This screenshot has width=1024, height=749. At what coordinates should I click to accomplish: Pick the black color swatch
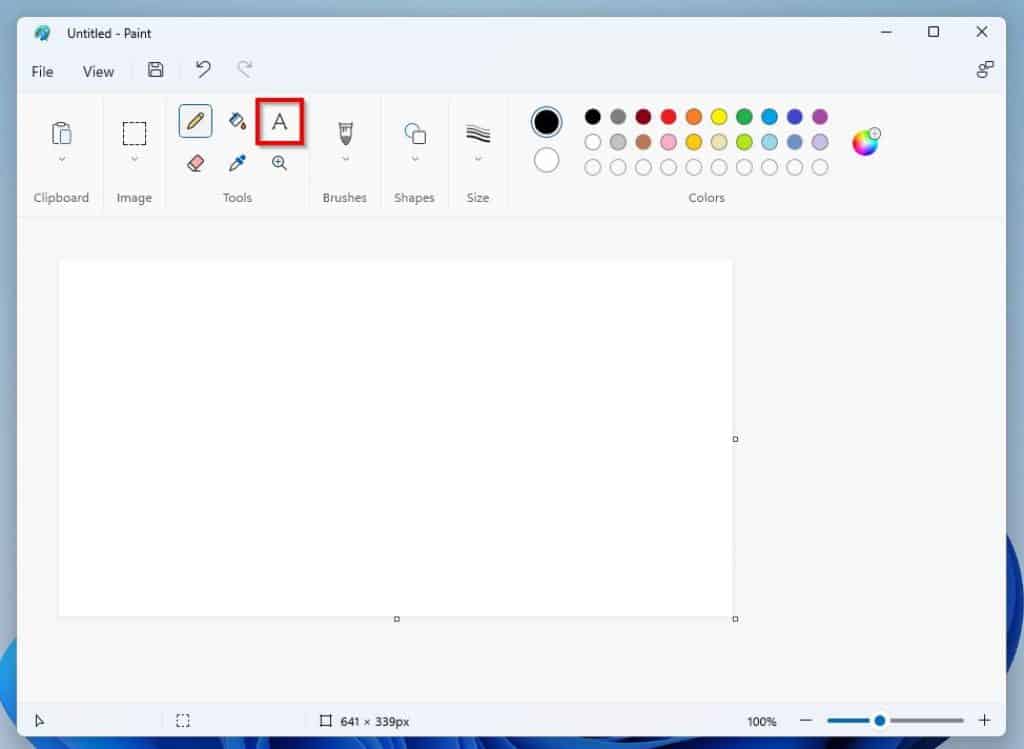click(x=592, y=116)
